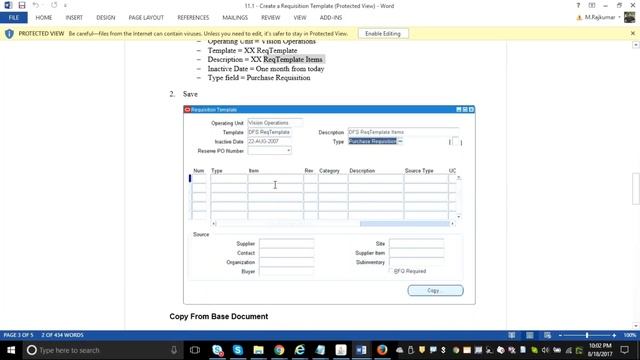Open Internet Explorer from taskbar

click(x=300, y=350)
